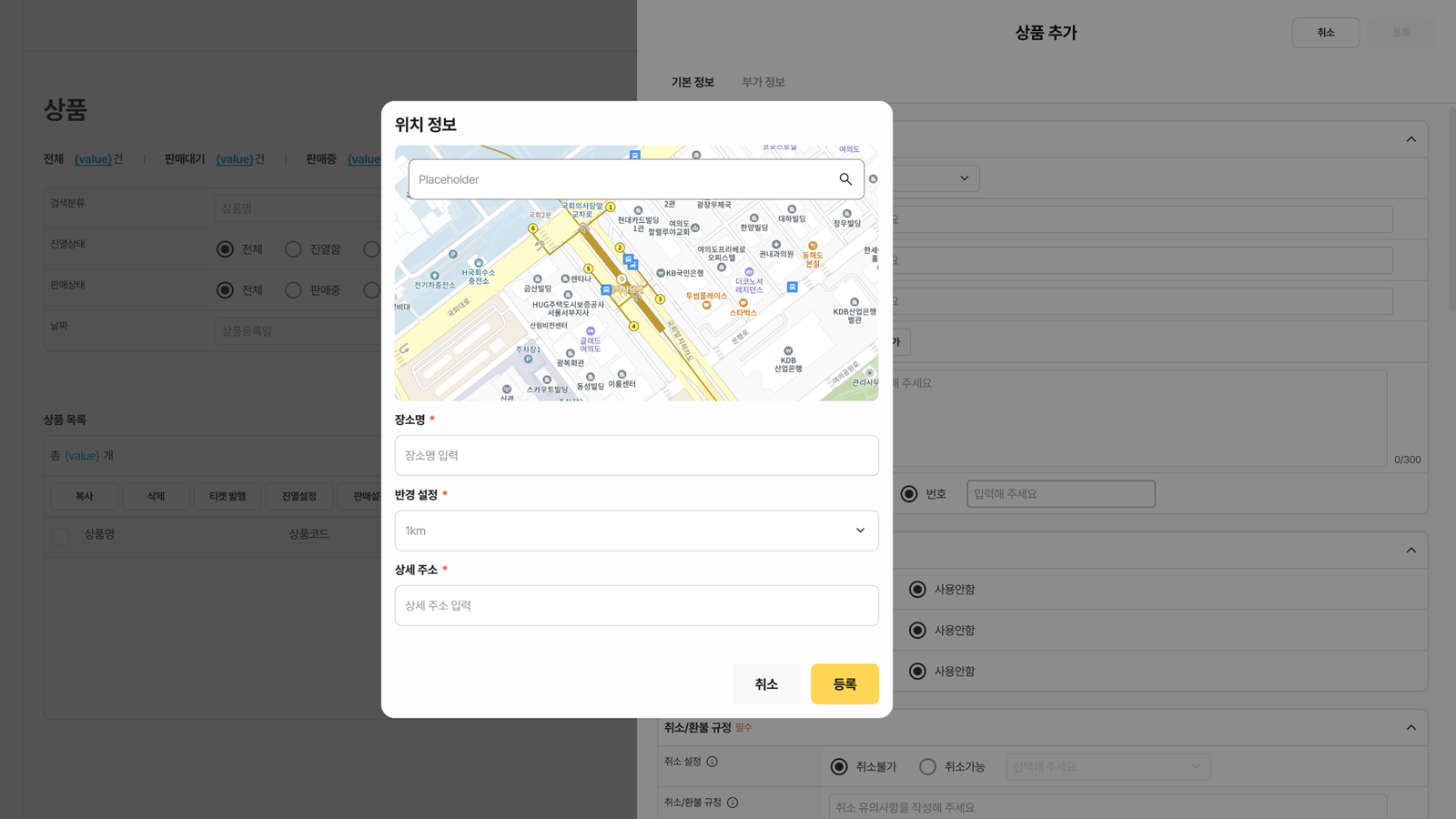Tick the header checkbox beside 상품명
Screen dimensions: 1456x819
pyautogui.click(x=60, y=536)
